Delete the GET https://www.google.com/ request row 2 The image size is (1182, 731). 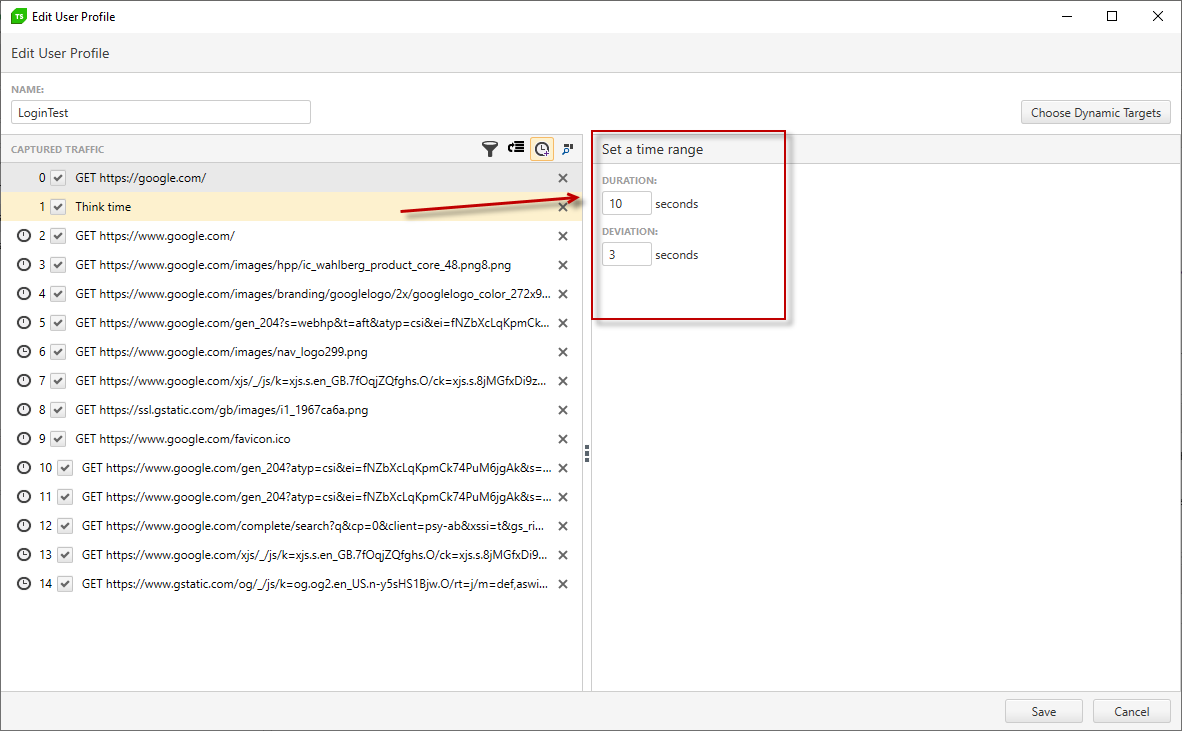(x=562, y=236)
